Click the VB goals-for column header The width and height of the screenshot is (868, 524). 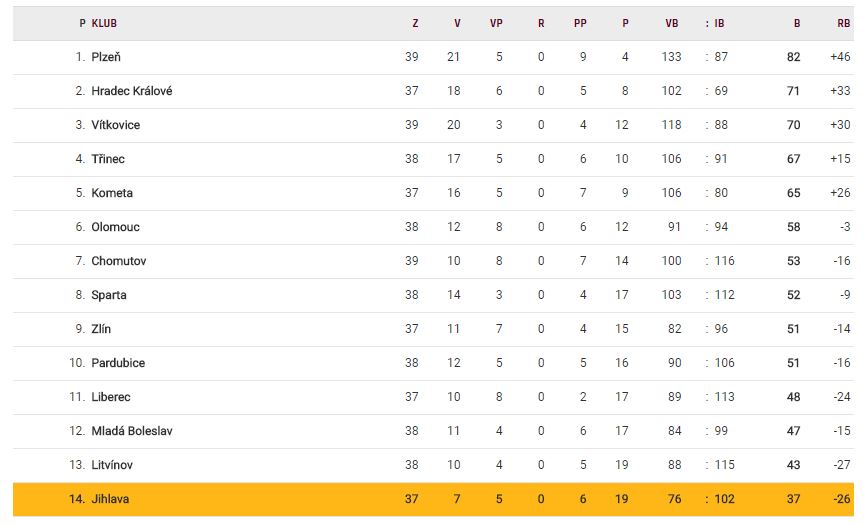pos(671,23)
